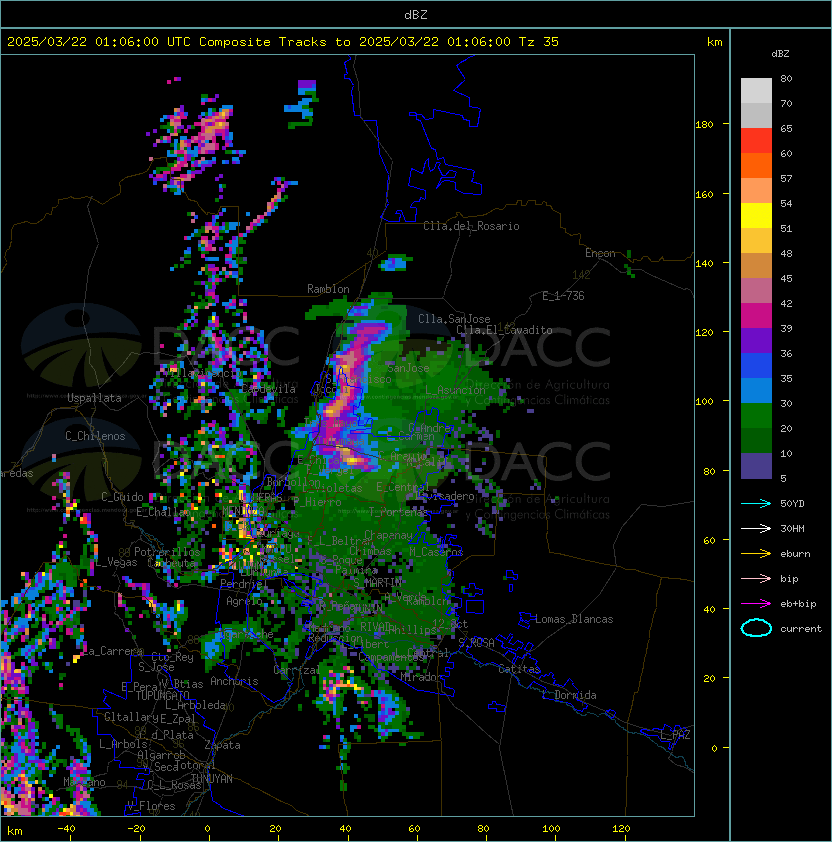Image resolution: width=832 pixels, height=842 pixels.
Task: Click the 'TUPUNGATO' map label
Action: pos(162,695)
